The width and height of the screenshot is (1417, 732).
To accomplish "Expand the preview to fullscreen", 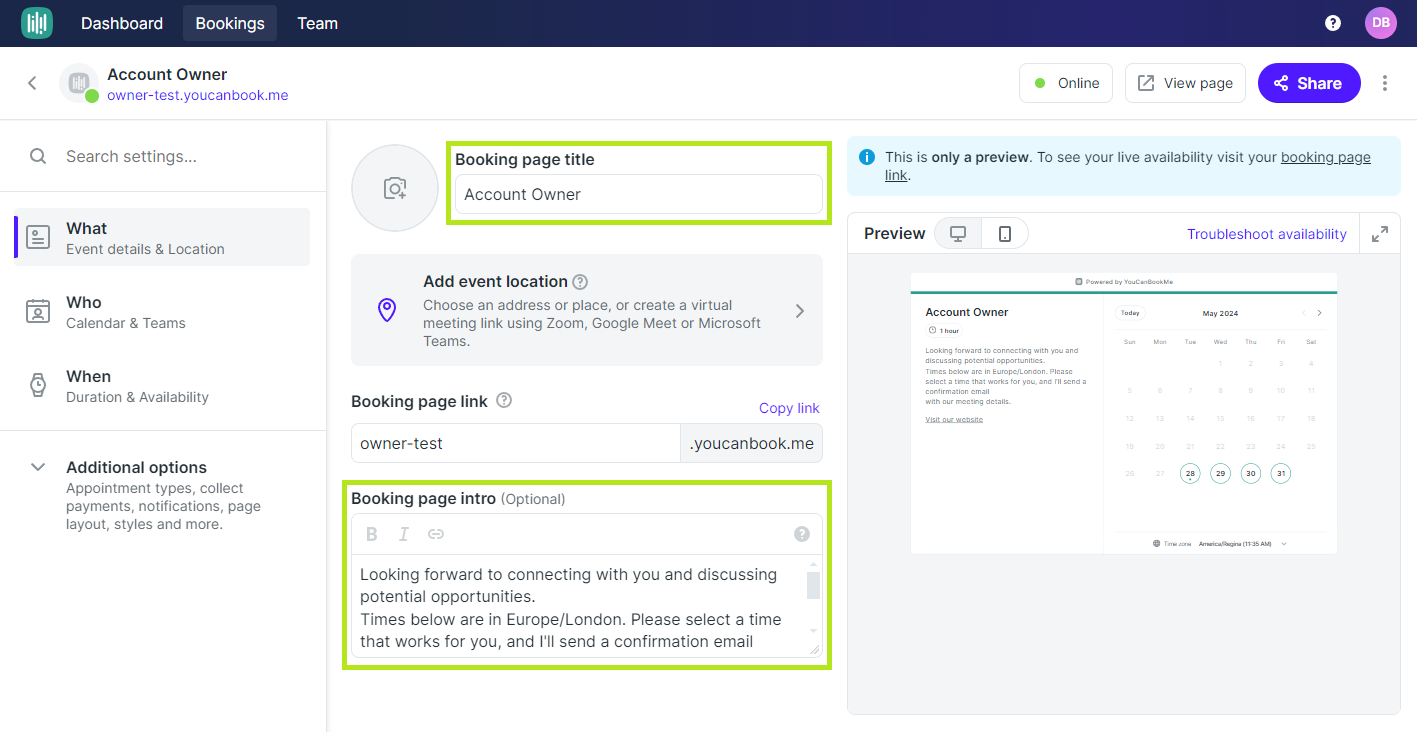I will 1380,234.
